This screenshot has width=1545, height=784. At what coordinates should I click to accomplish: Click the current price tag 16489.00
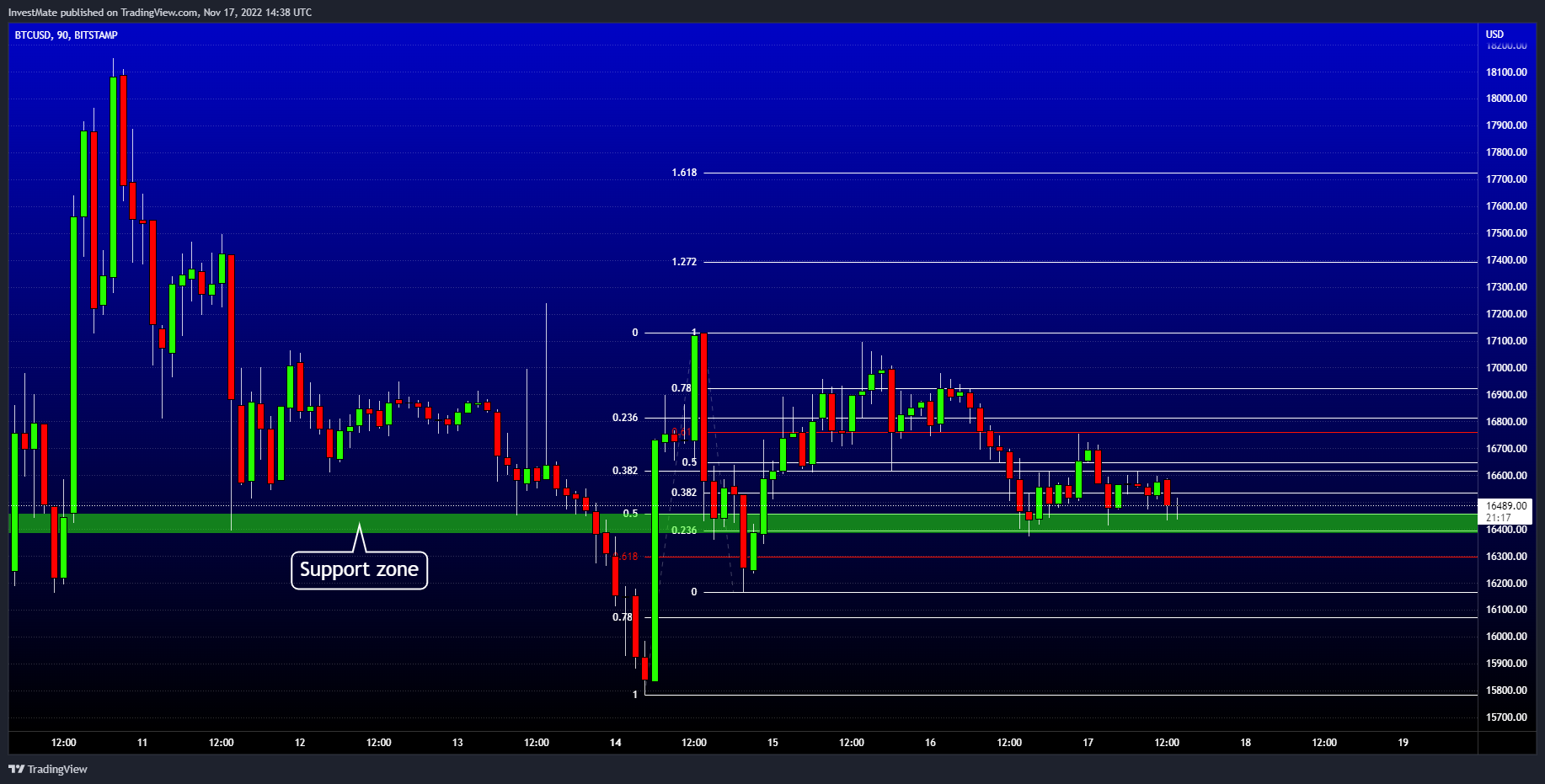[1506, 506]
